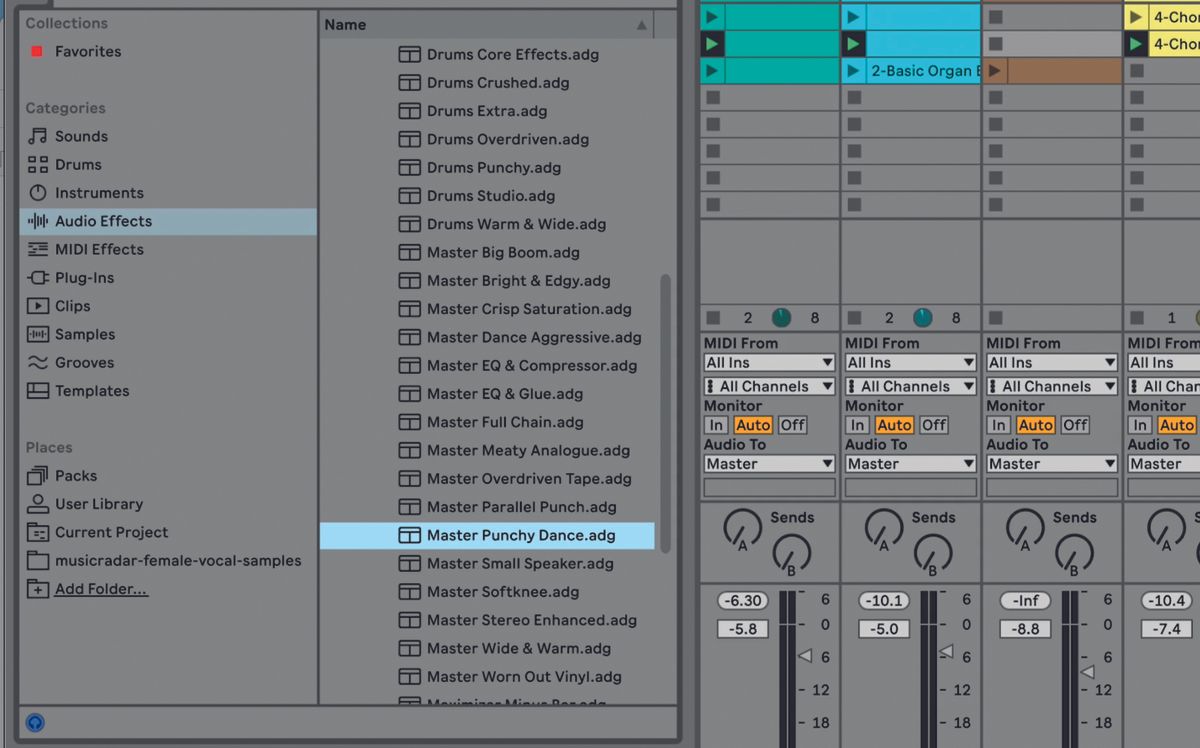This screenshot has width=1200, height=748.
Task: Click the Add Folder link
Action: (x=101, y=589)
